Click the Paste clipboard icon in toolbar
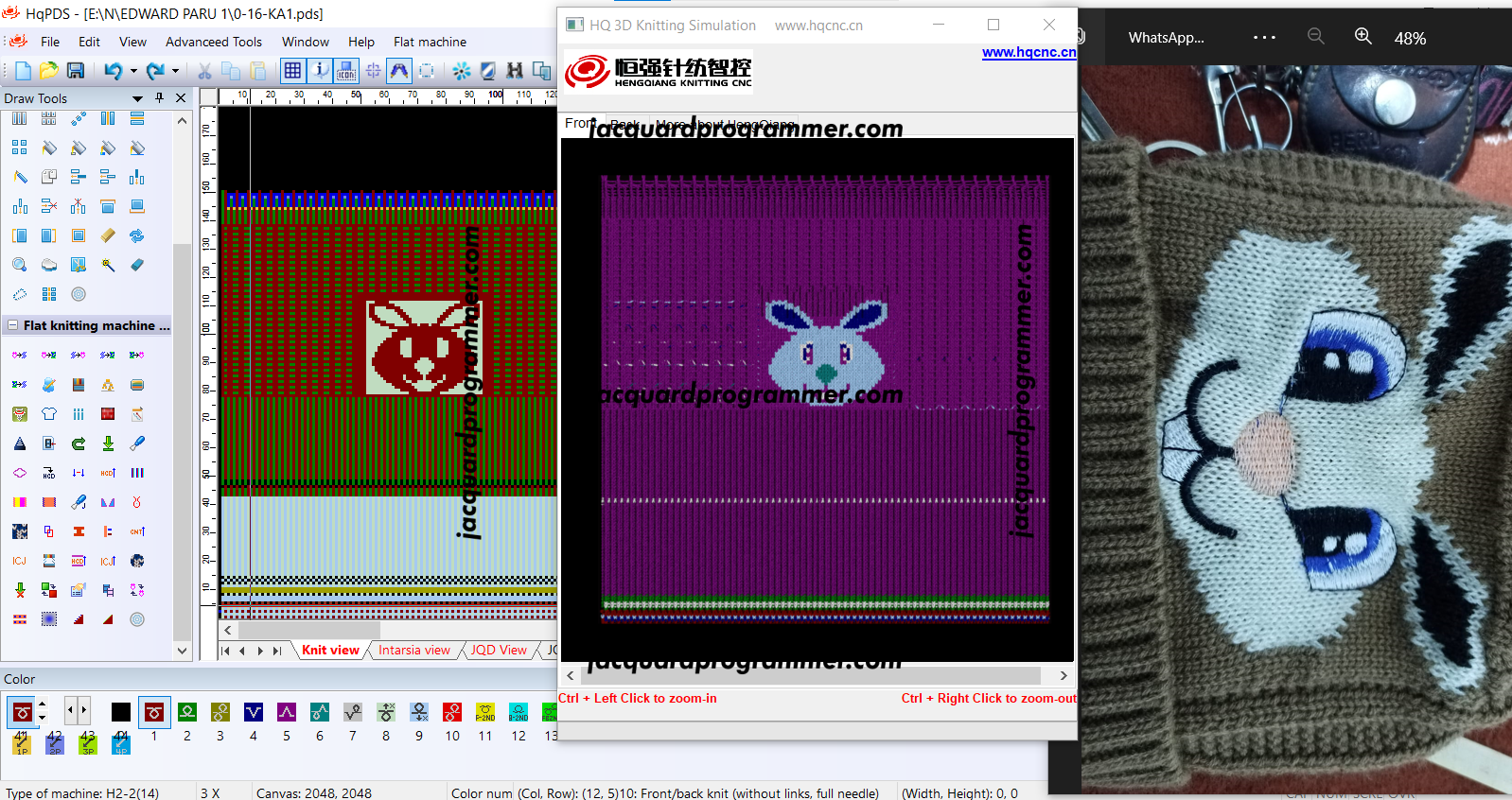 258,70
